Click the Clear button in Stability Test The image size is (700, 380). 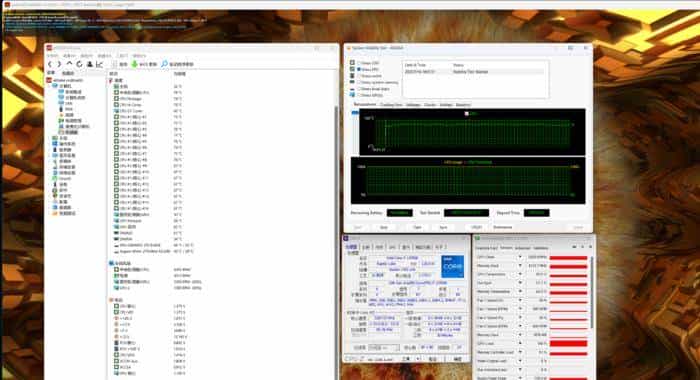417,227
